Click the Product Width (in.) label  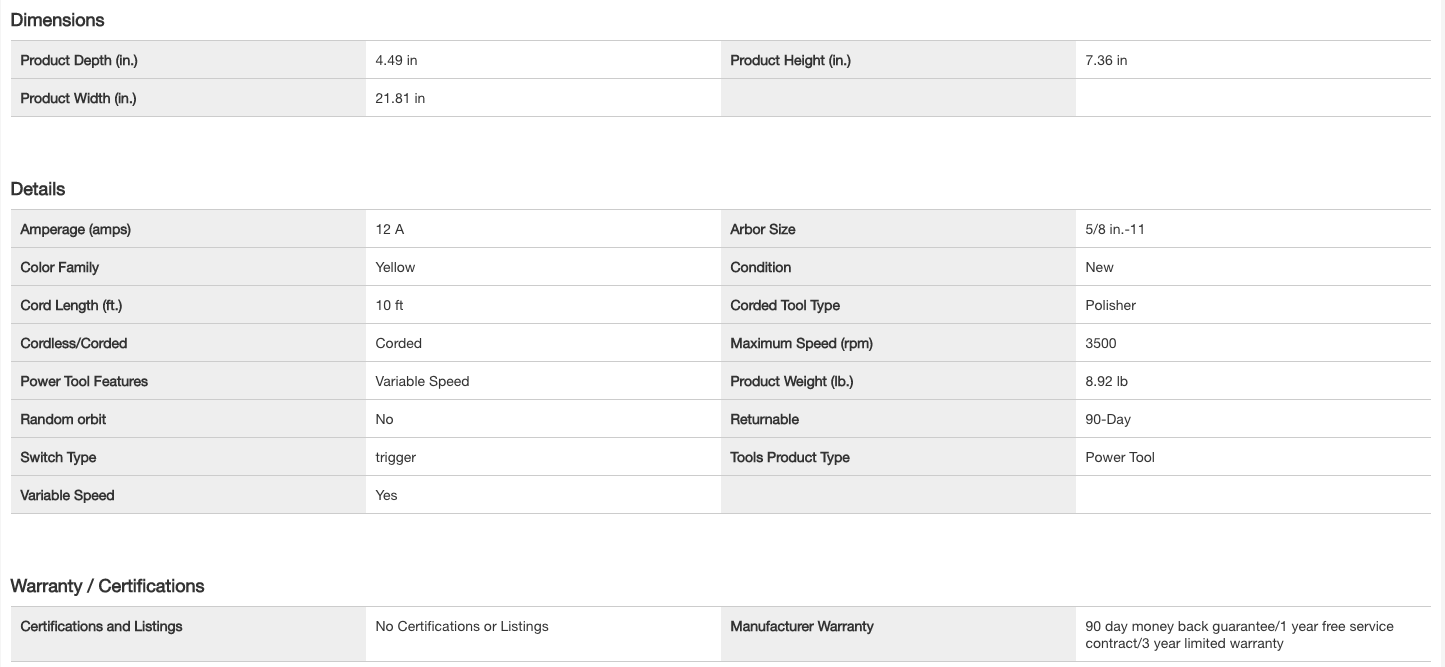pos(78,98)
